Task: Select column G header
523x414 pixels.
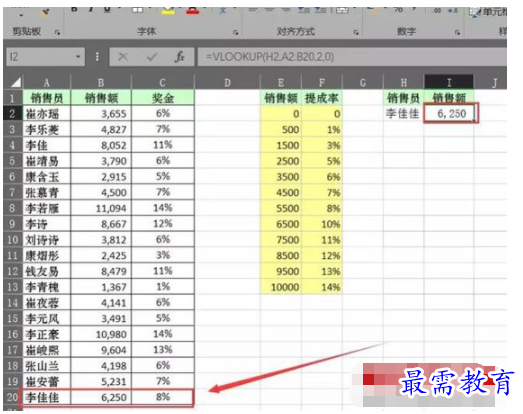Action: point(363,82)
